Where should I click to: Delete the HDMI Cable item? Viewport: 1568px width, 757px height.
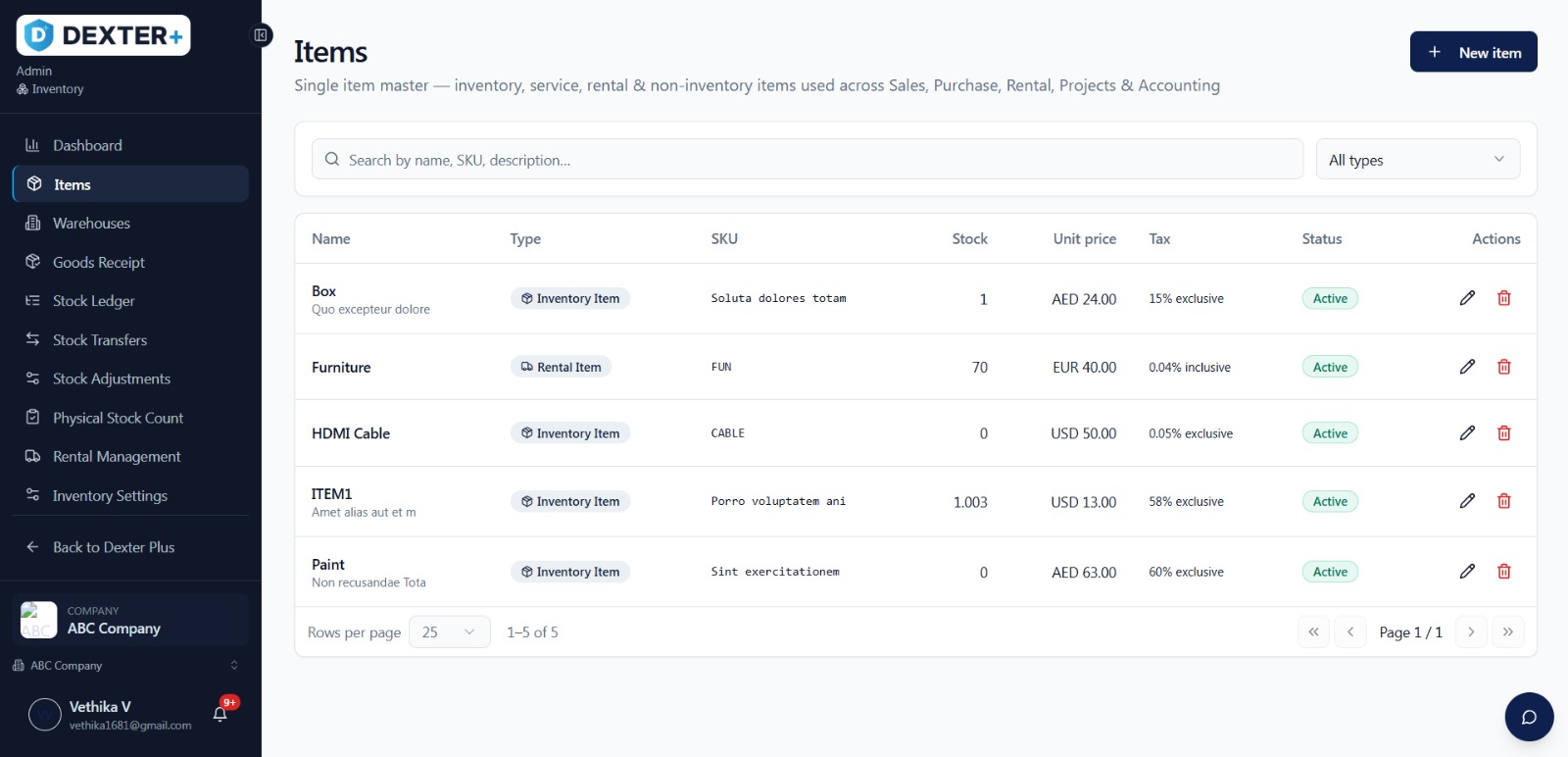tap(1504, 433)
